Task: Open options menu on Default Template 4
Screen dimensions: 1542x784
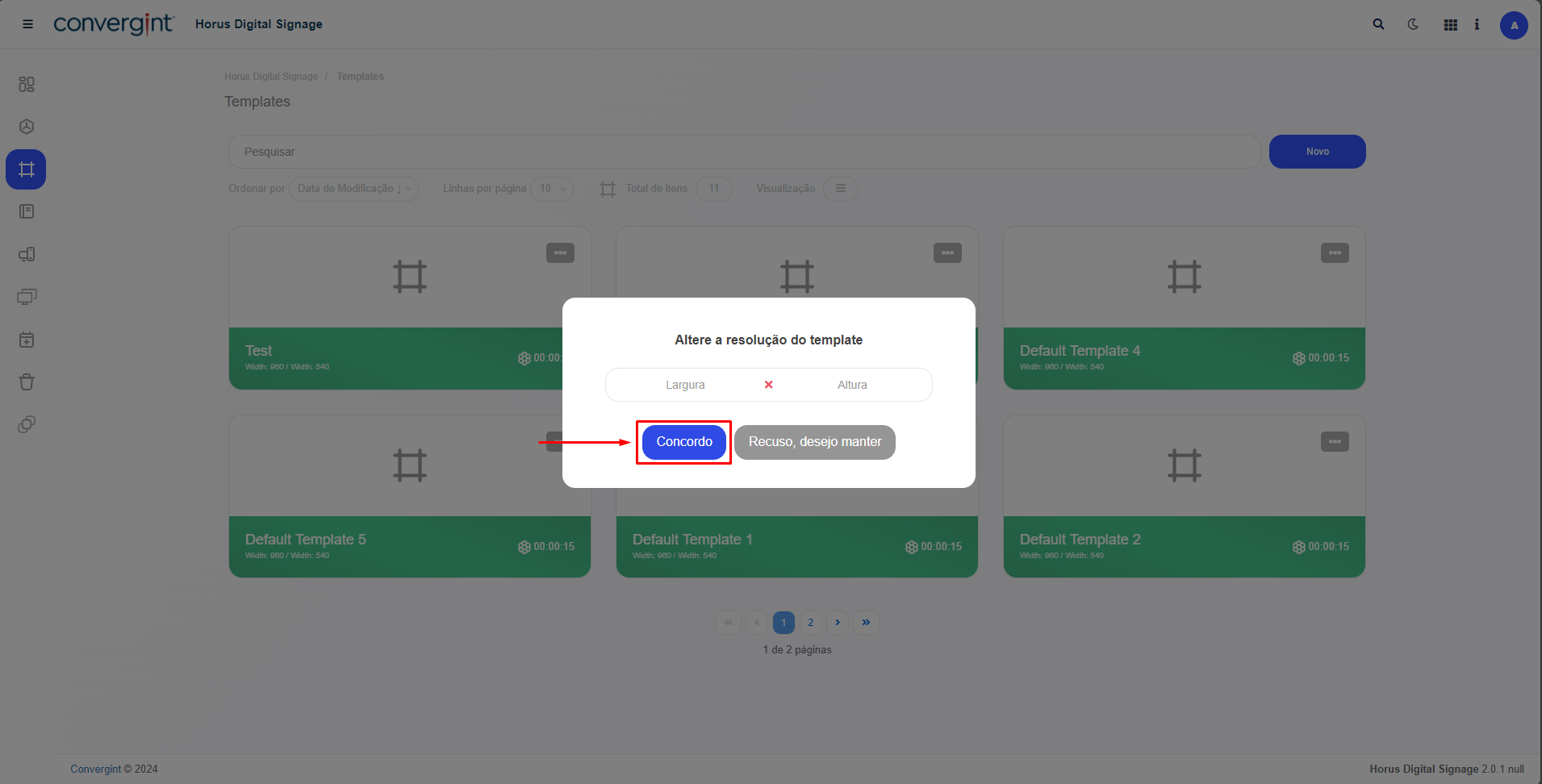Action: pos(1335,253)
